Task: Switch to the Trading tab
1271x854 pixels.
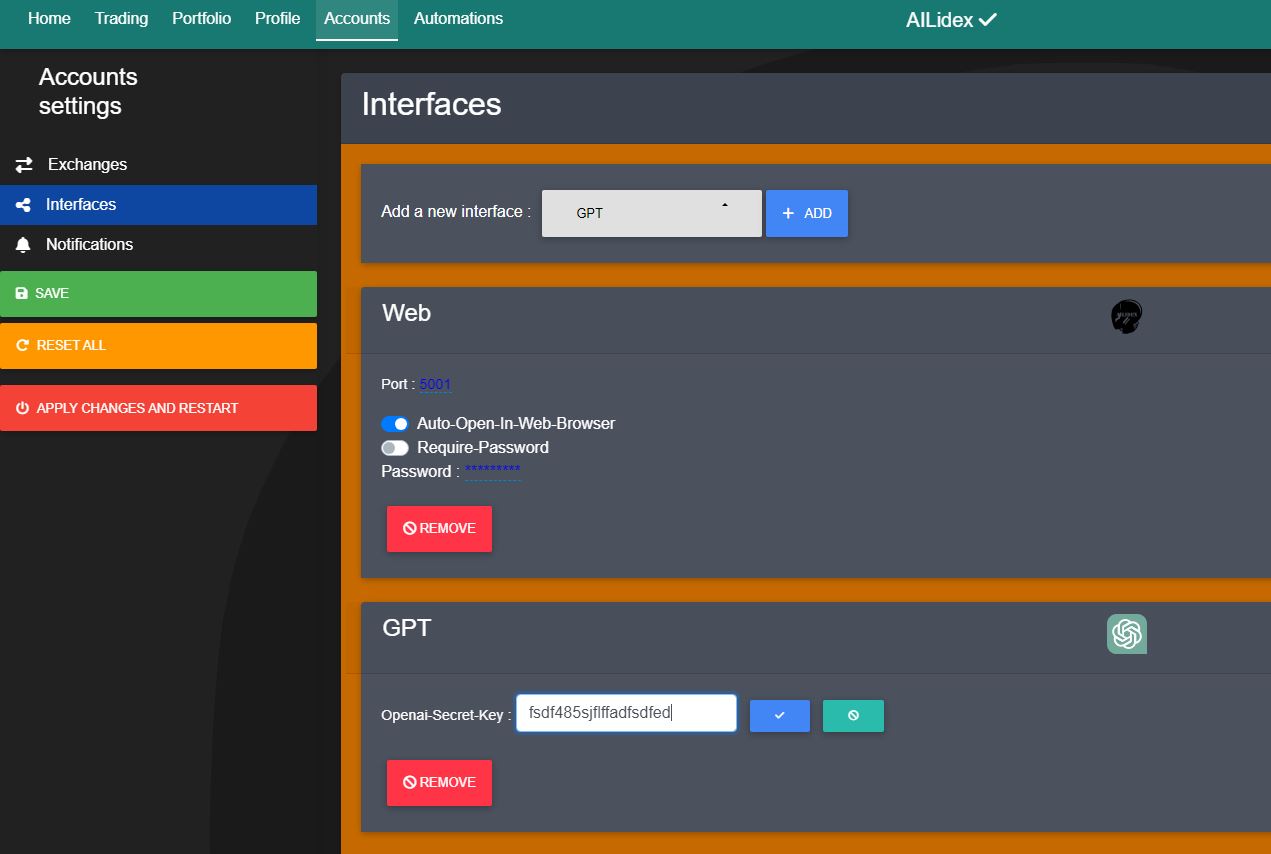Action: [121, 18]
